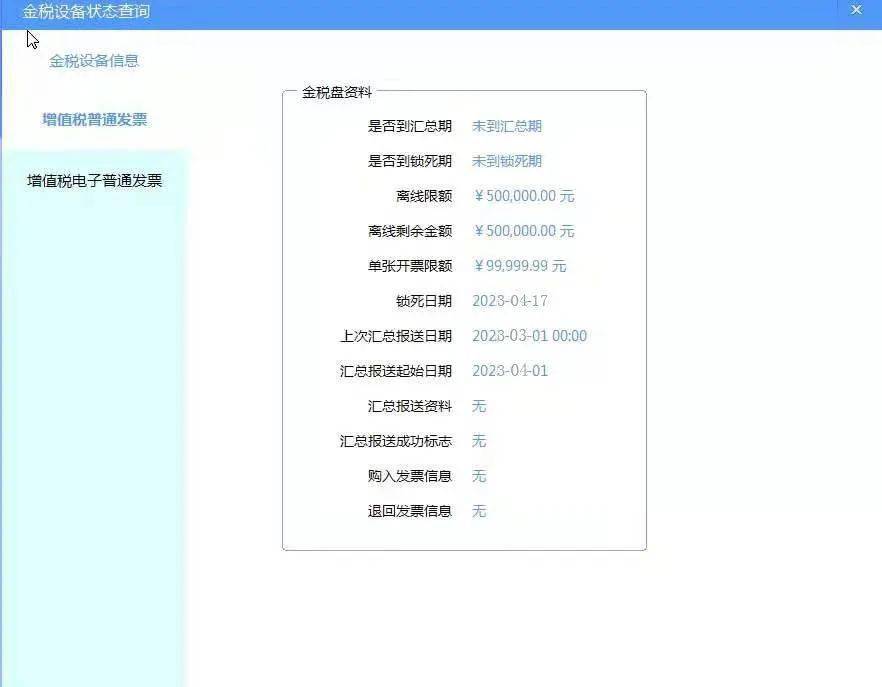
Task: Click the 未到锁死期 status text
Action: coord(507,161)
